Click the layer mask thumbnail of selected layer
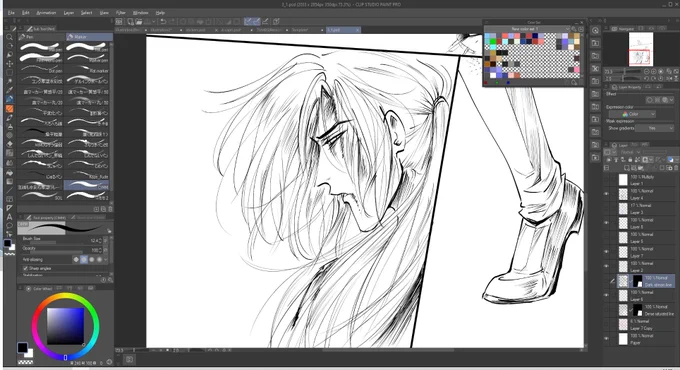 [638, 281]
